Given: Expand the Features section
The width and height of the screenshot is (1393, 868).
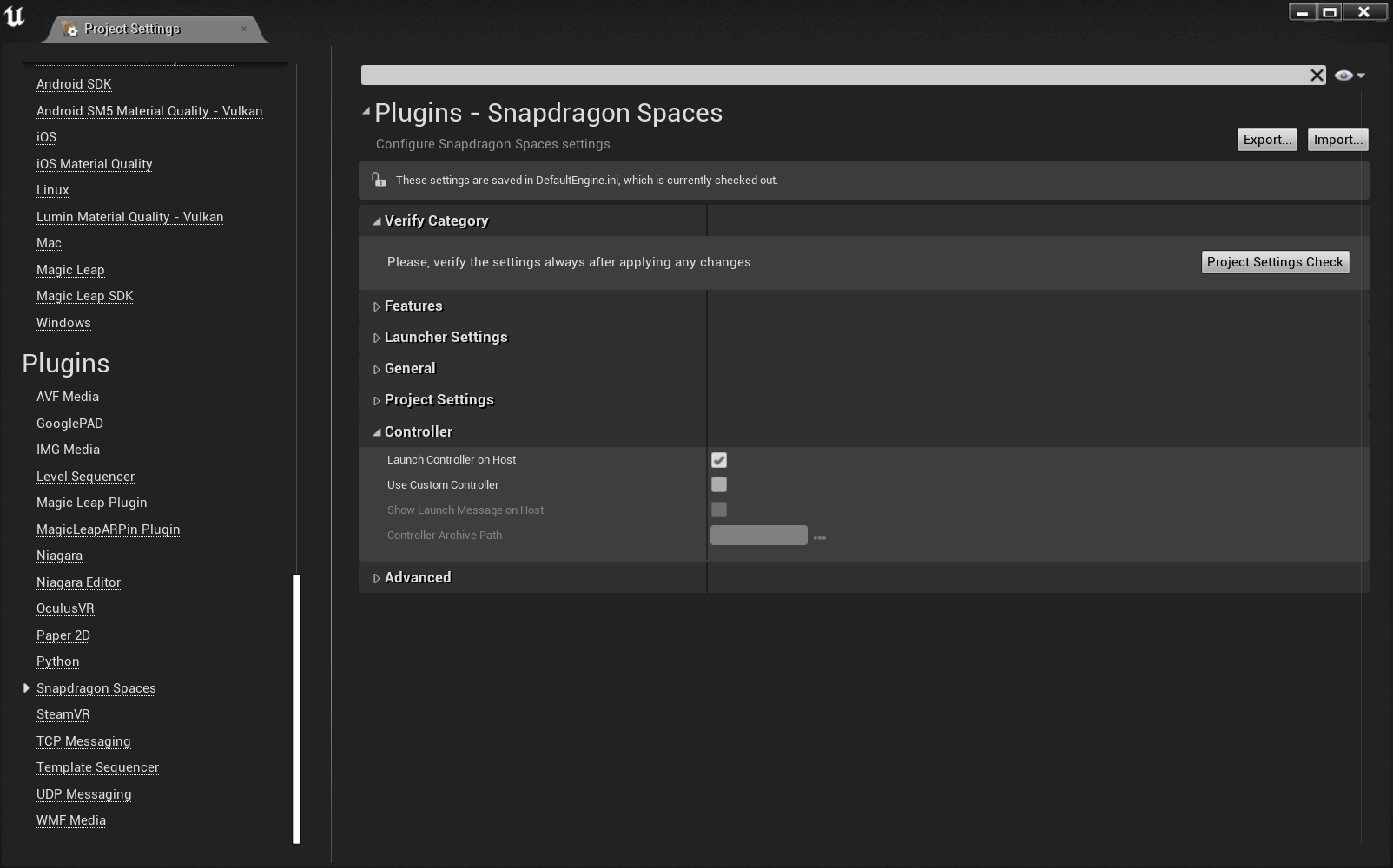Looking at the screenshot, I should (x=377, y=306).
